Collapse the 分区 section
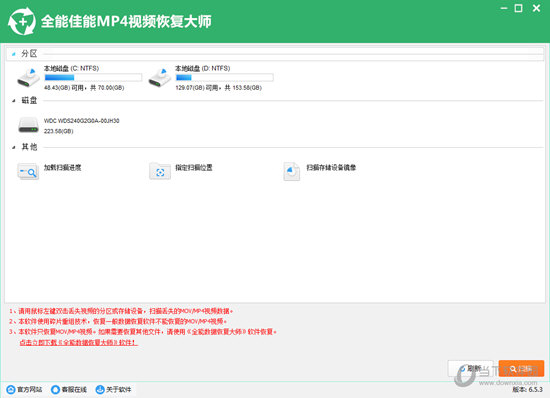Viewport: 550px width, 398px height. tap(14, 54)
